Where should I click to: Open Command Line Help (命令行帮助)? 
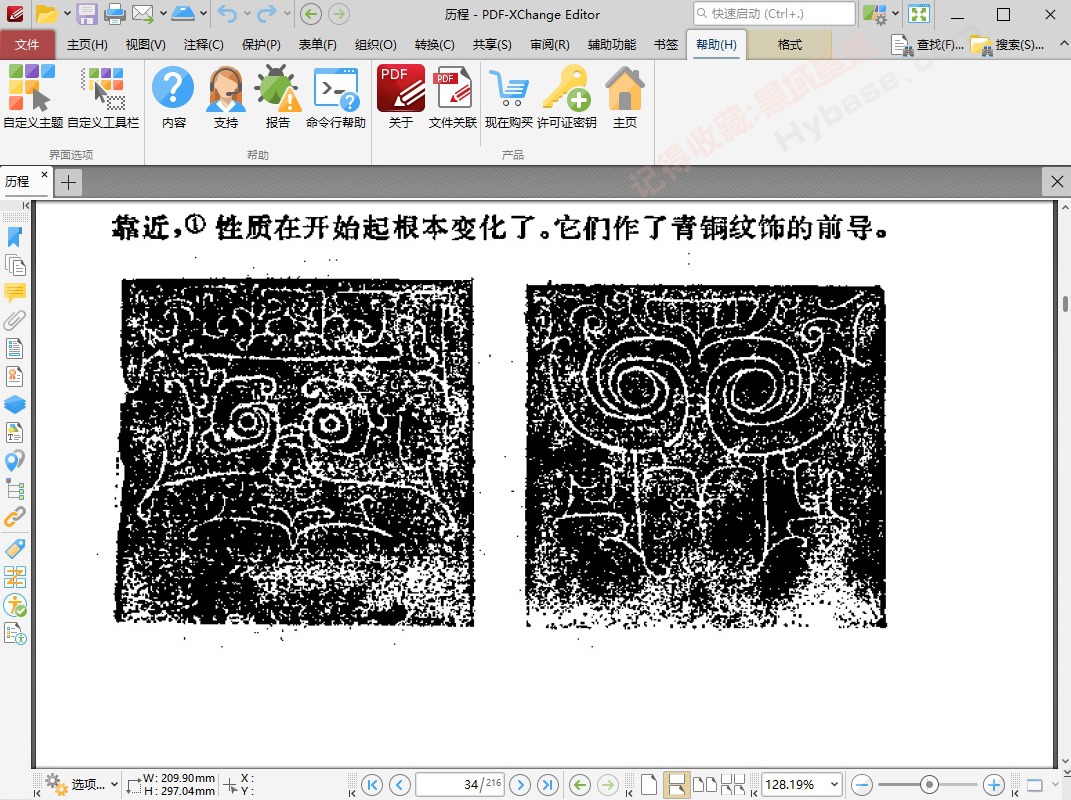tap(335, 97)
